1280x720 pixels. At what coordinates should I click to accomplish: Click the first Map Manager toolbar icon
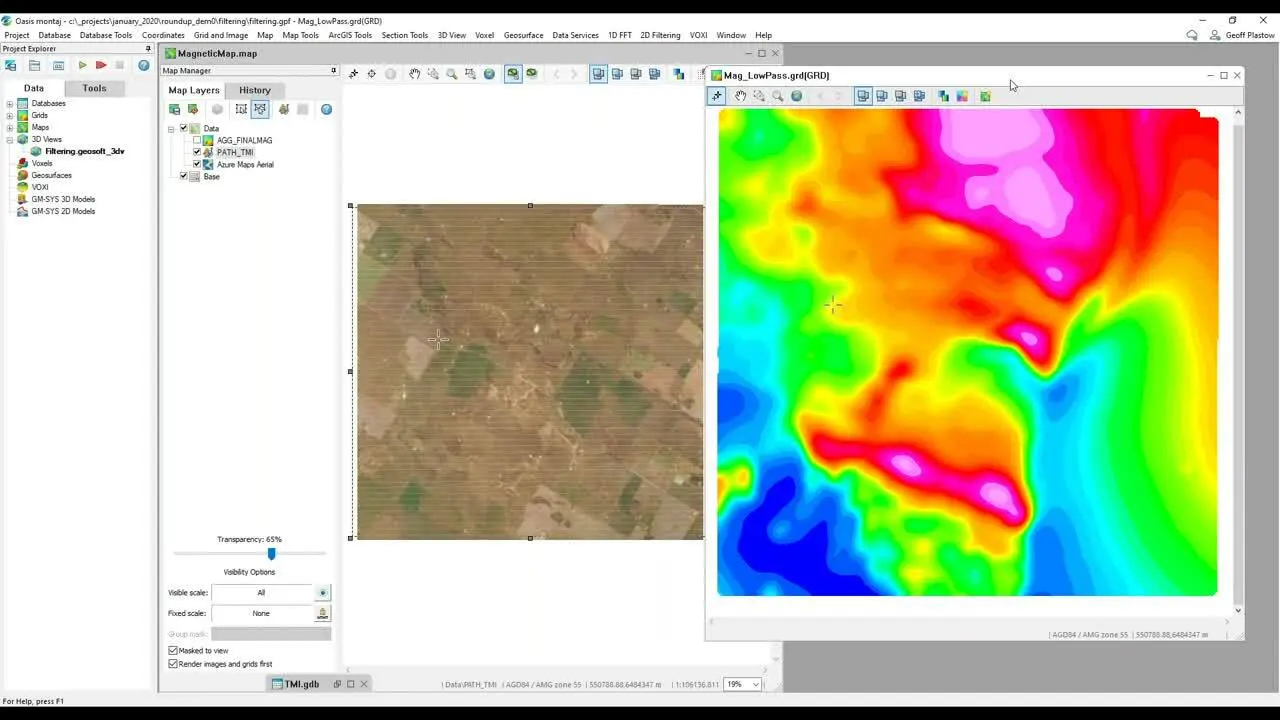coord(174,109)
